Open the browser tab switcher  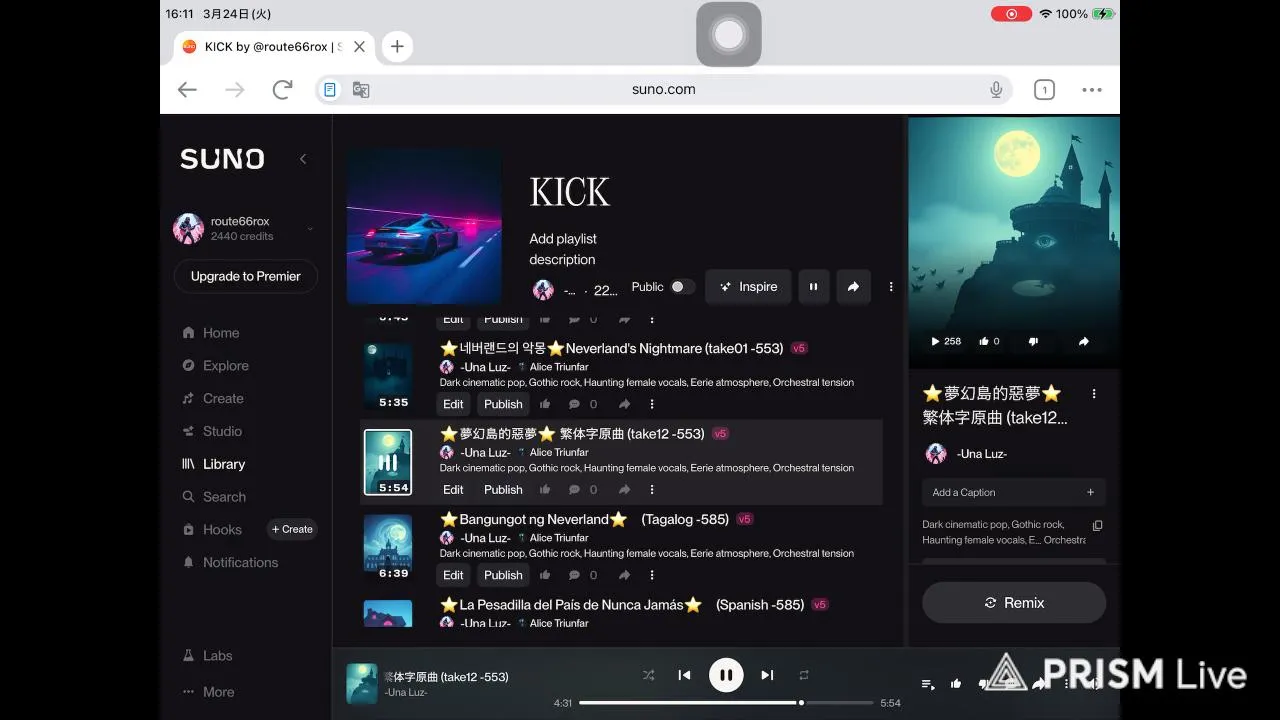tap(1044, 90)
